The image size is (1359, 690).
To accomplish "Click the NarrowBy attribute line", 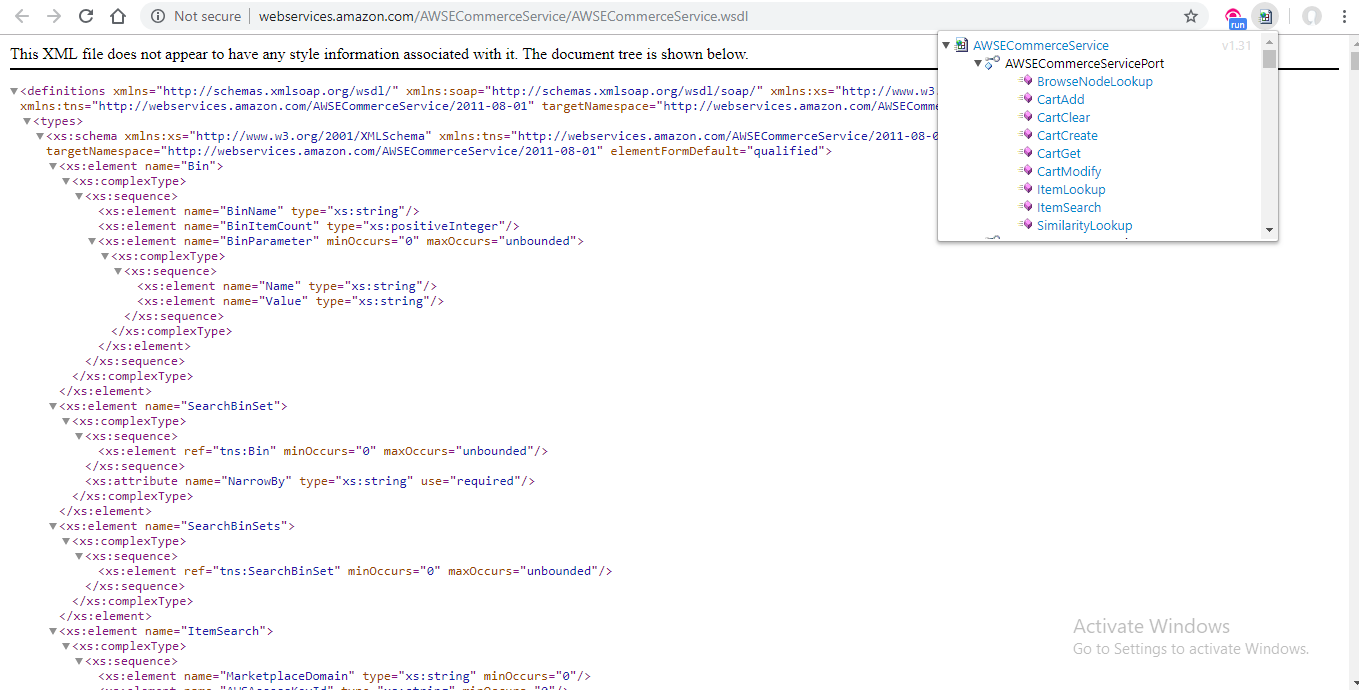I will [x=310, y=481].
